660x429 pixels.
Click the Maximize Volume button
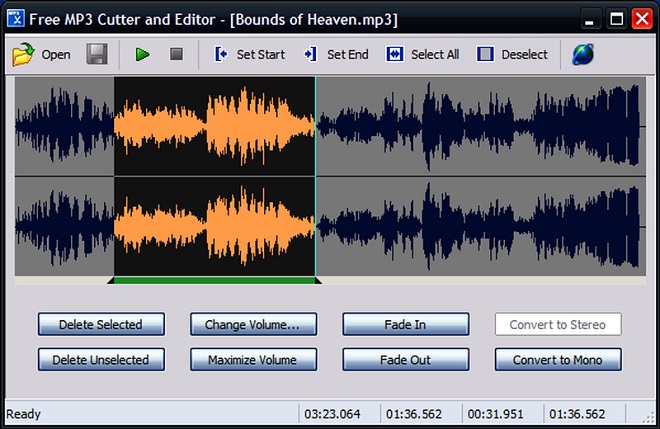253,360
